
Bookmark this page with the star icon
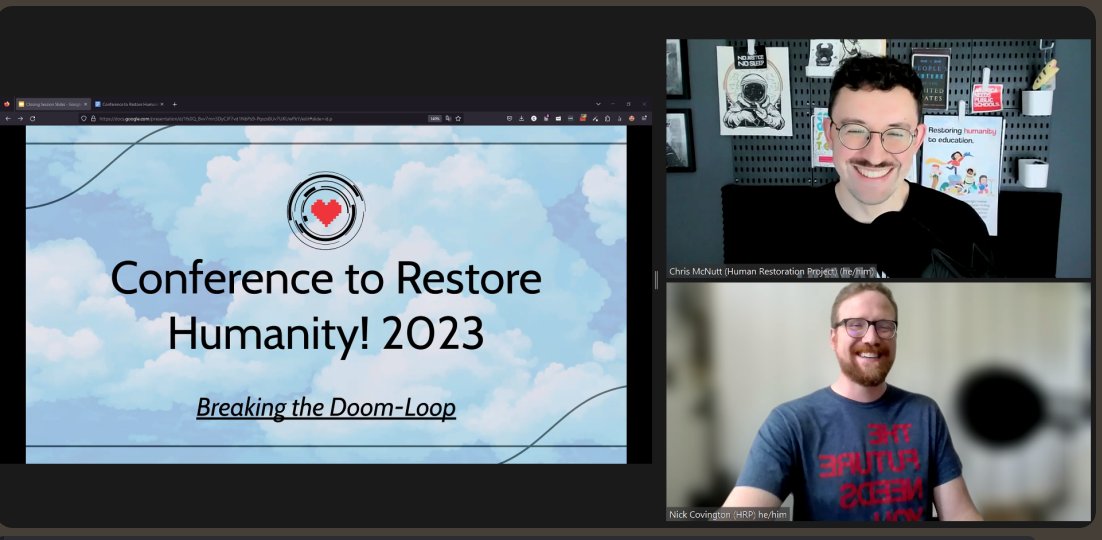458,119
